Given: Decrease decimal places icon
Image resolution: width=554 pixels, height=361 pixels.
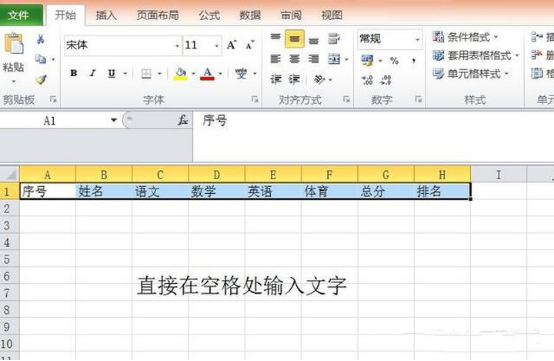Looking at the screenshot, I should 386,80.
